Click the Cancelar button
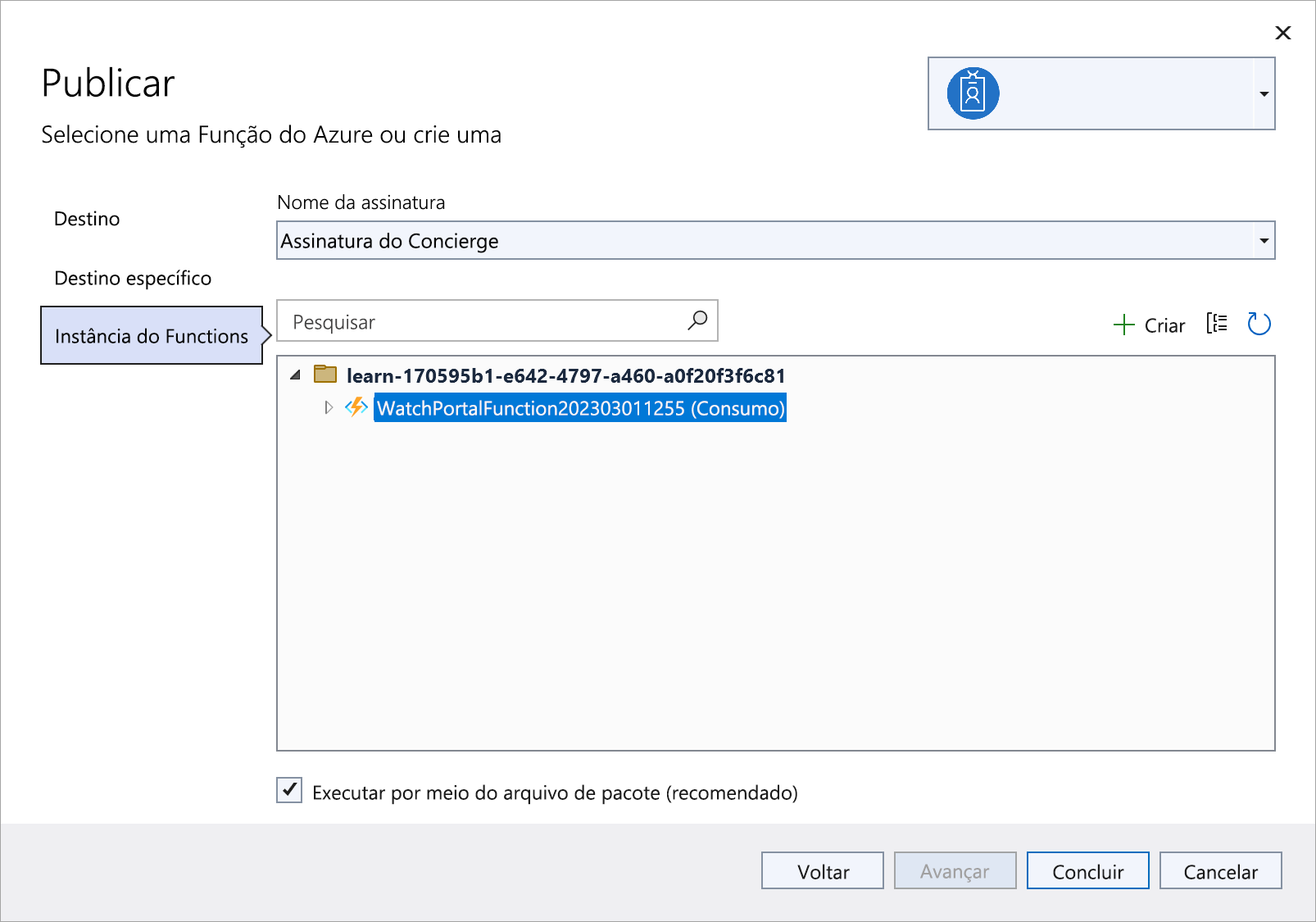Image resolution: width=1316 pixels, height=922 pixels. click(1221, 870)
